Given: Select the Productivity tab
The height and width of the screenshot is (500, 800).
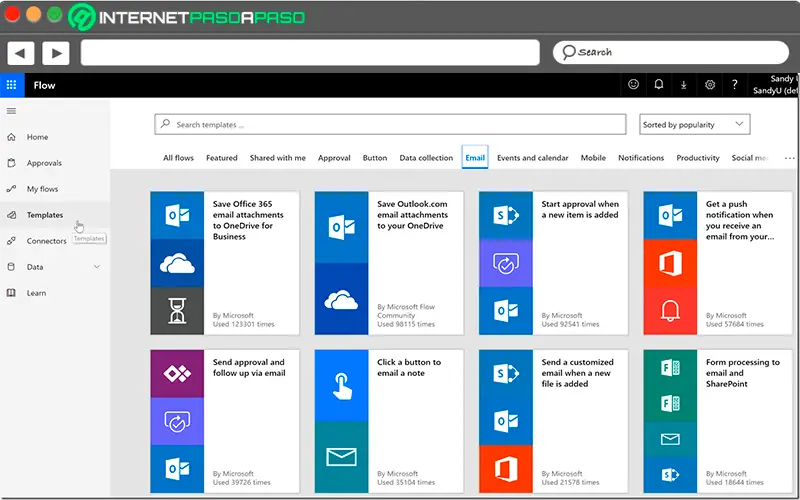Looking at the screenshot, I should coord(698,158).
